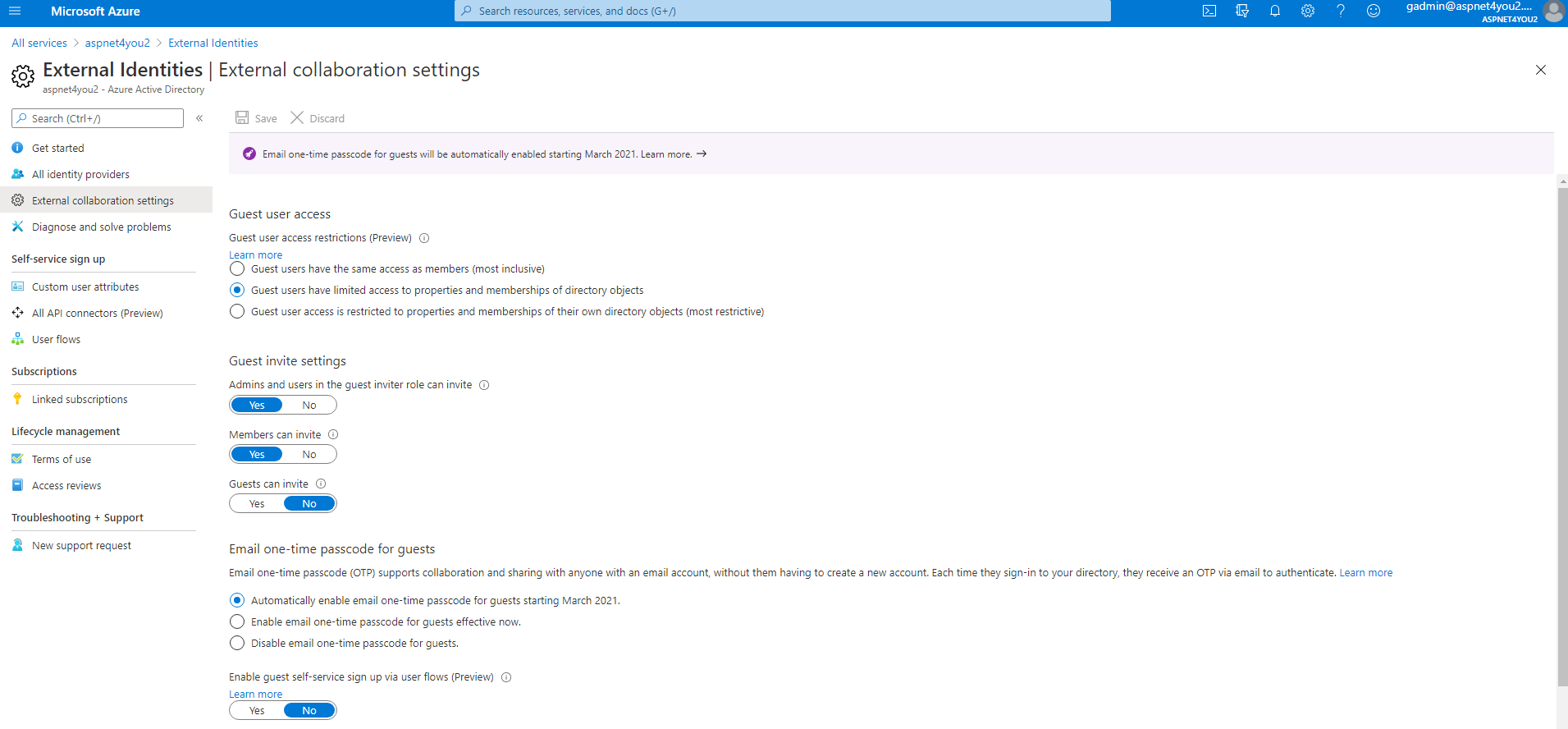This screenshot has width=1568, height=729.
Task: Click the Discard toolbar button
Action: 318,118
